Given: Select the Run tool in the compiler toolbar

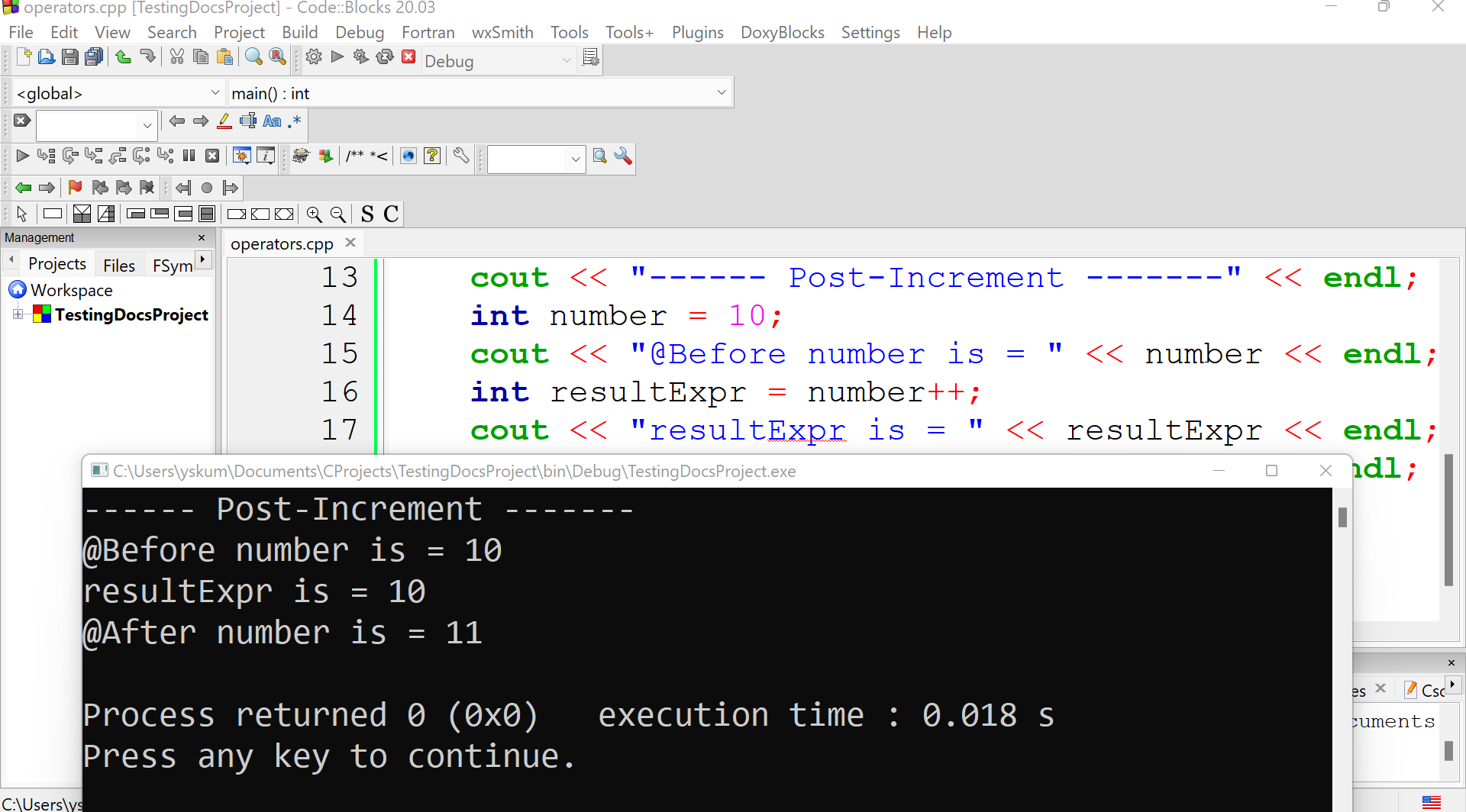Looking at the screenshot, I should [x=337, y=57].
